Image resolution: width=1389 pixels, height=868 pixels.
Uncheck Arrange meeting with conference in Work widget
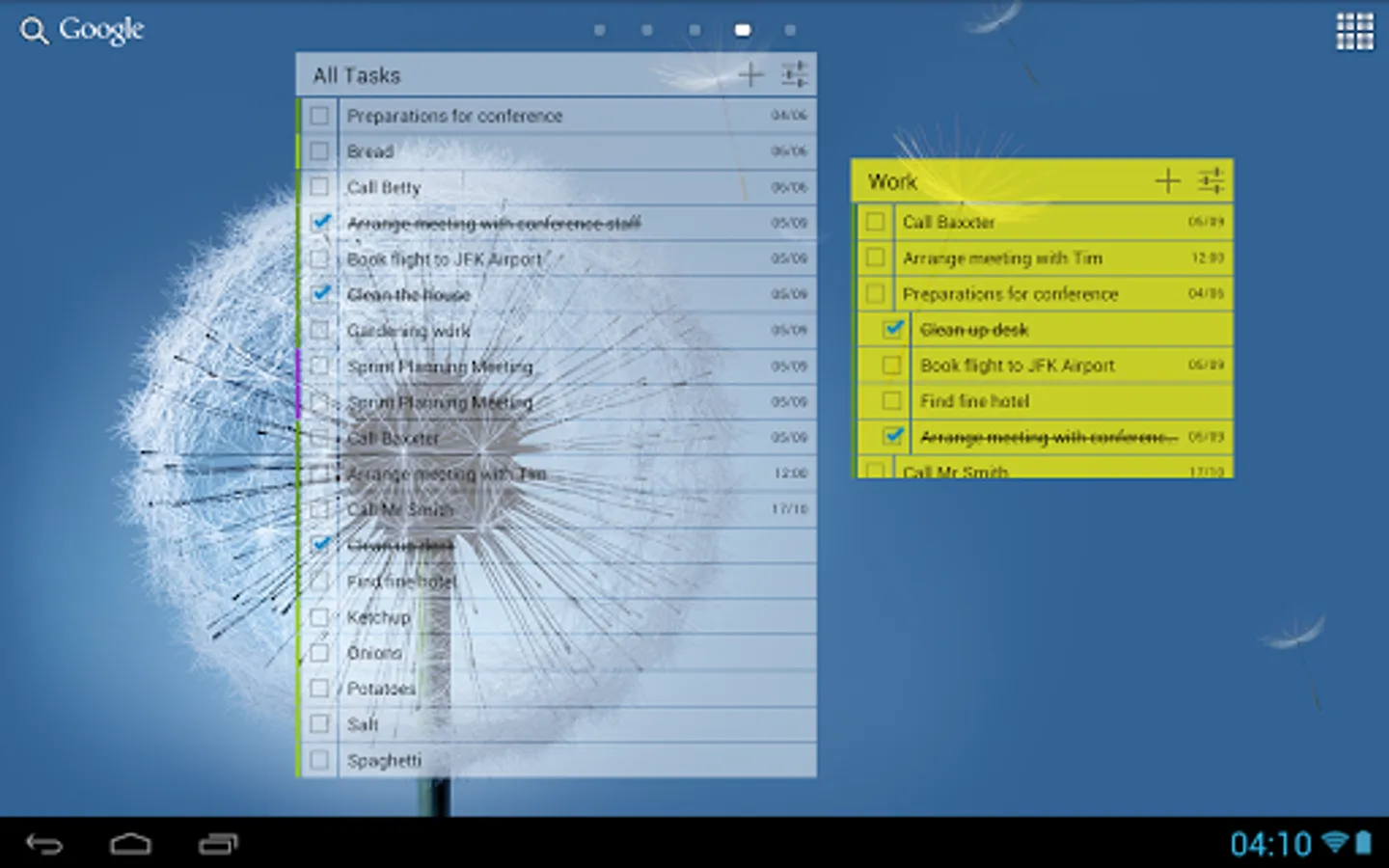pyautogui.click(x=893, y=436)
